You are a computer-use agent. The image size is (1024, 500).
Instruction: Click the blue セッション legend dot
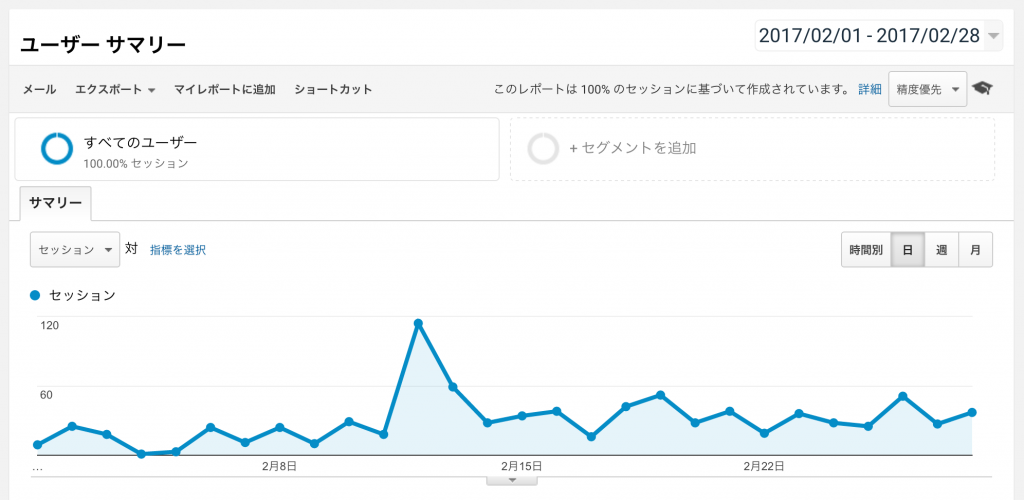36,295
